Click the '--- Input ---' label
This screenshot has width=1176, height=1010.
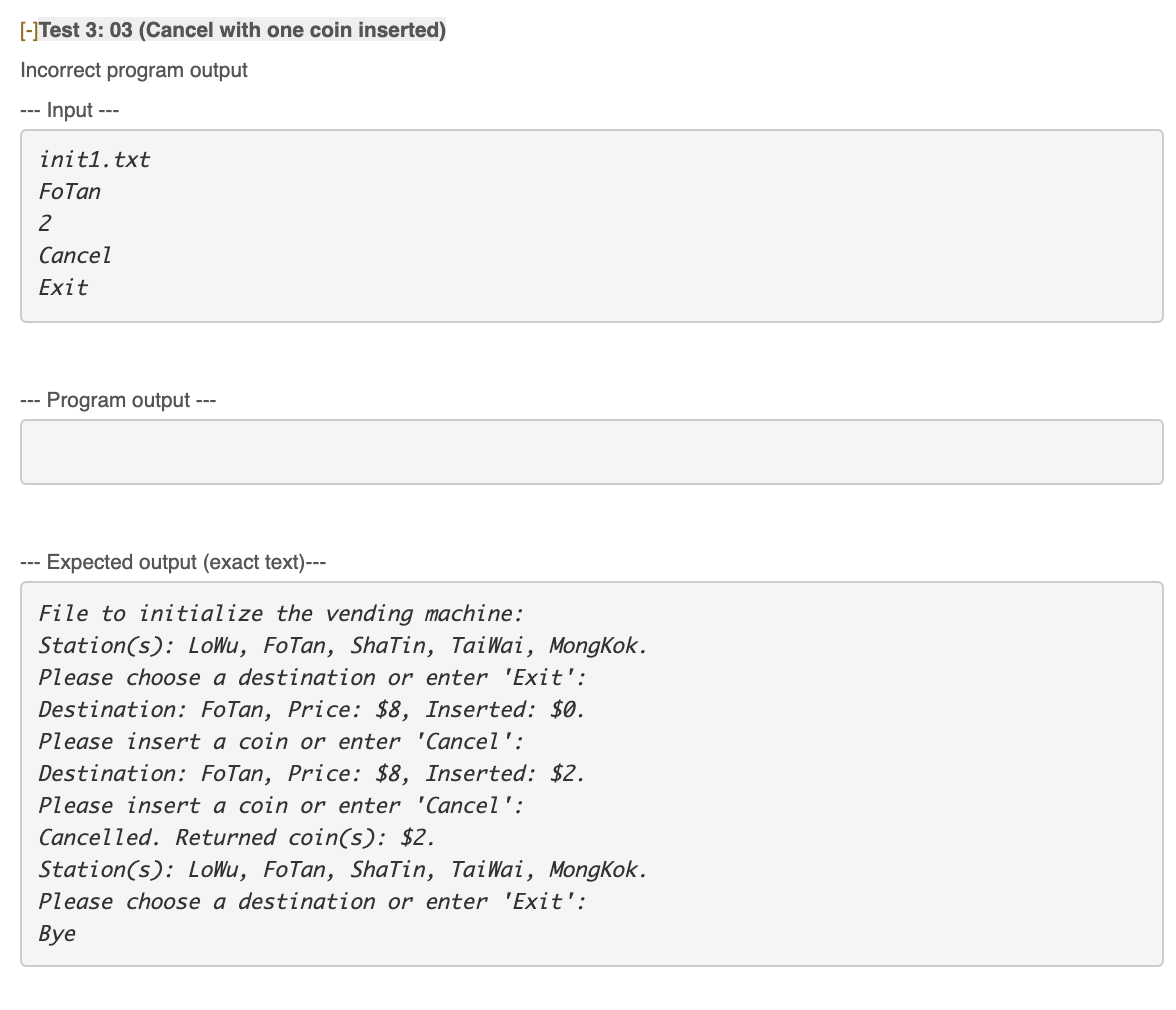point(70,110)
